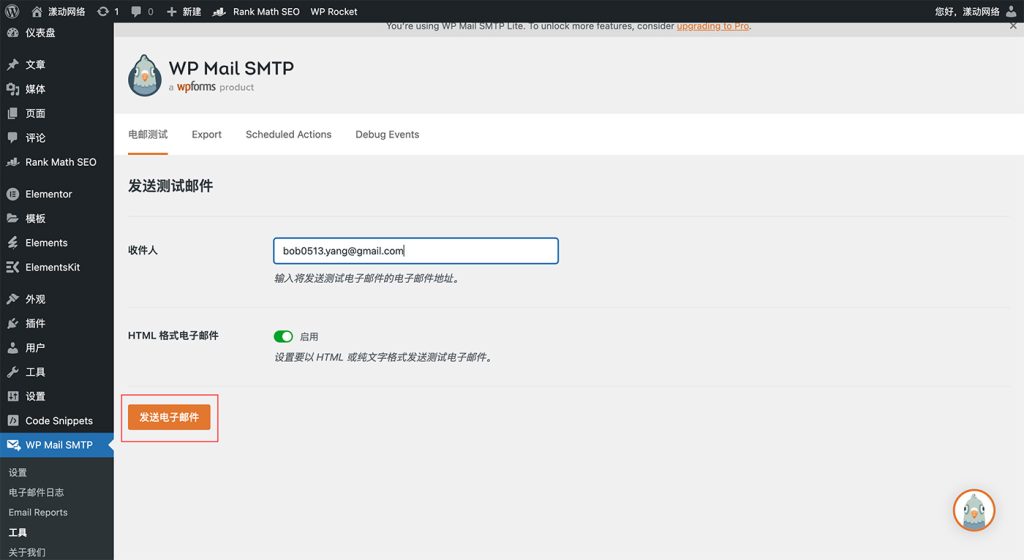Click the 发送电子邮件 button
Image resolution: width=1024 pixels, height=560 pixels.
coord(169,417)
